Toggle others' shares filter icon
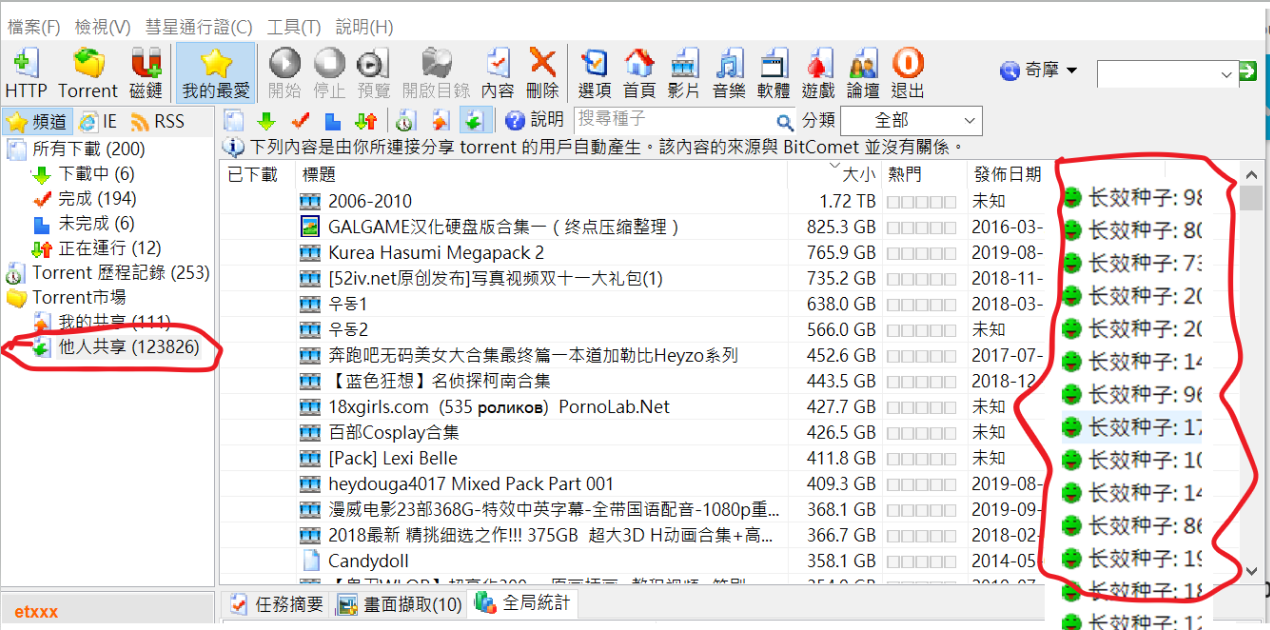Screen dimensions: 1270x630 click(474, 121)
